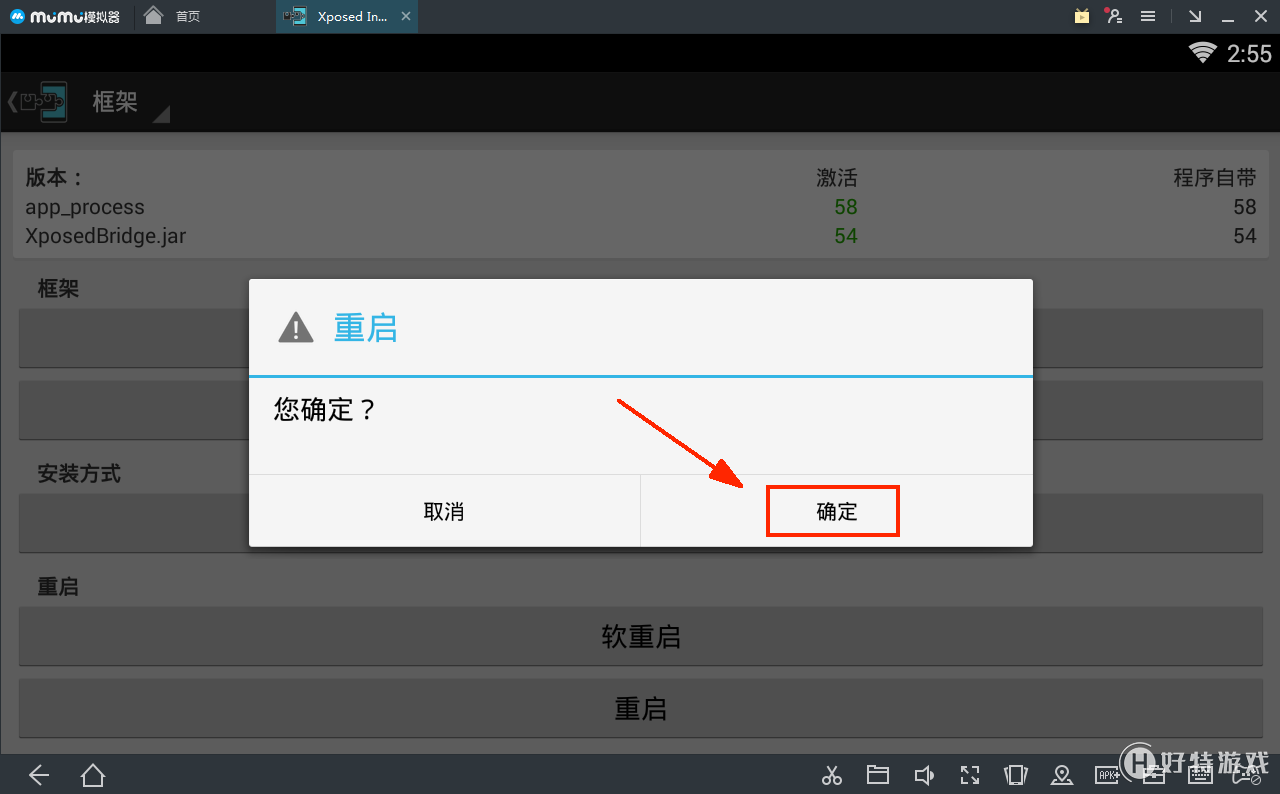
Task: Open the yellow TV video icon
Action: point(1082,16)
